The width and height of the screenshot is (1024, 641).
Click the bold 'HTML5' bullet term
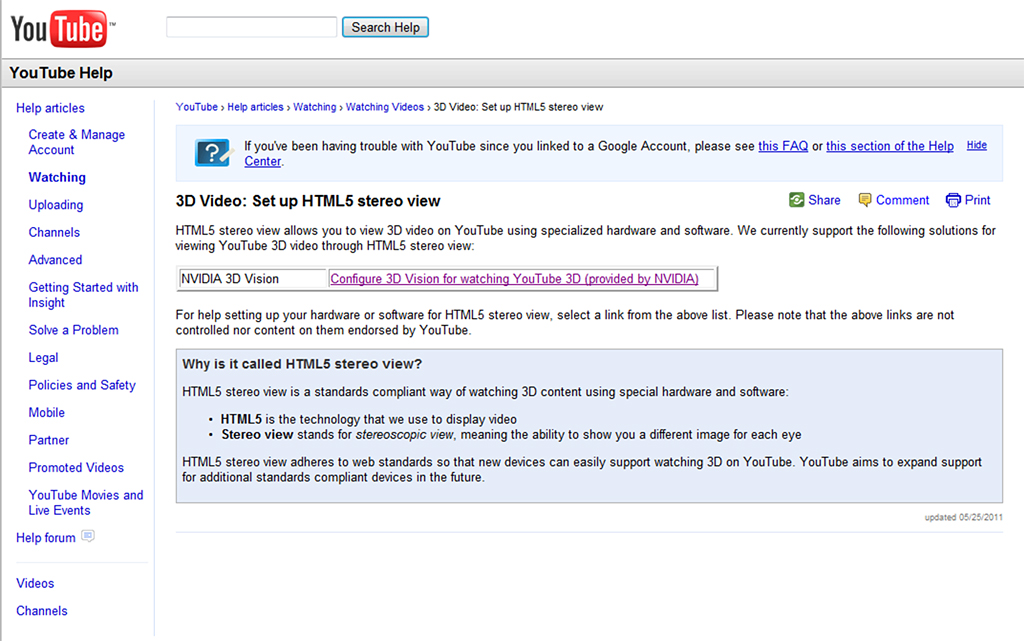[x=241, y=420]
